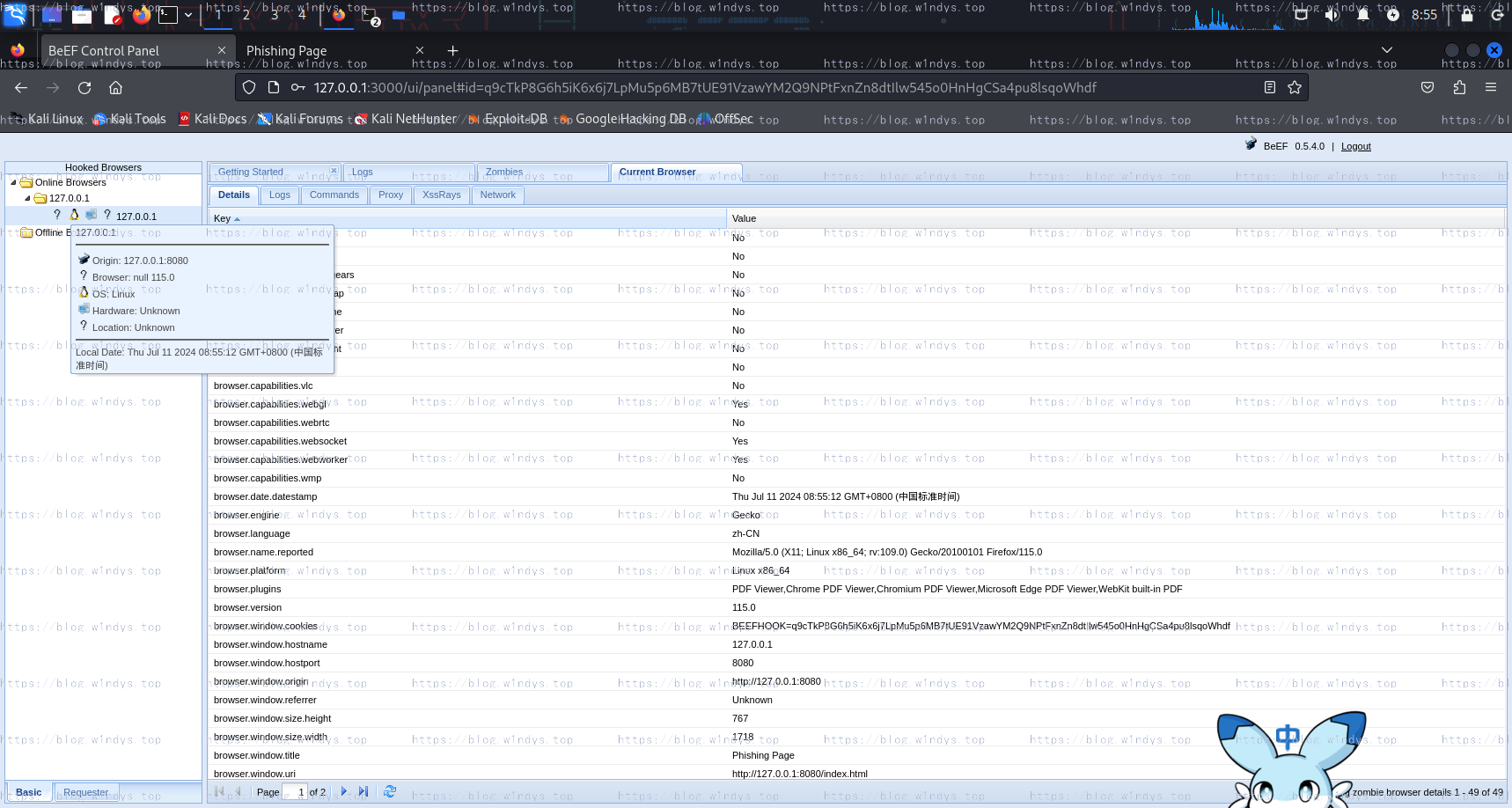
Task: Select the hooked browser 127.0.0.1 entry
Action: tap(136, 217)
